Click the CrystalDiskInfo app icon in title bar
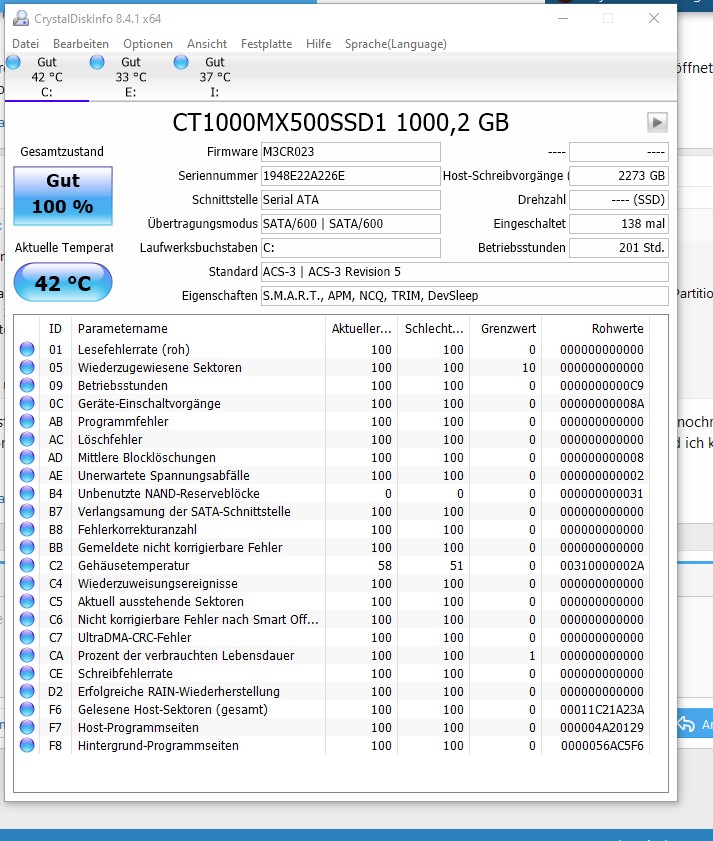The image size is (713, 841). (x=20, y=19)
